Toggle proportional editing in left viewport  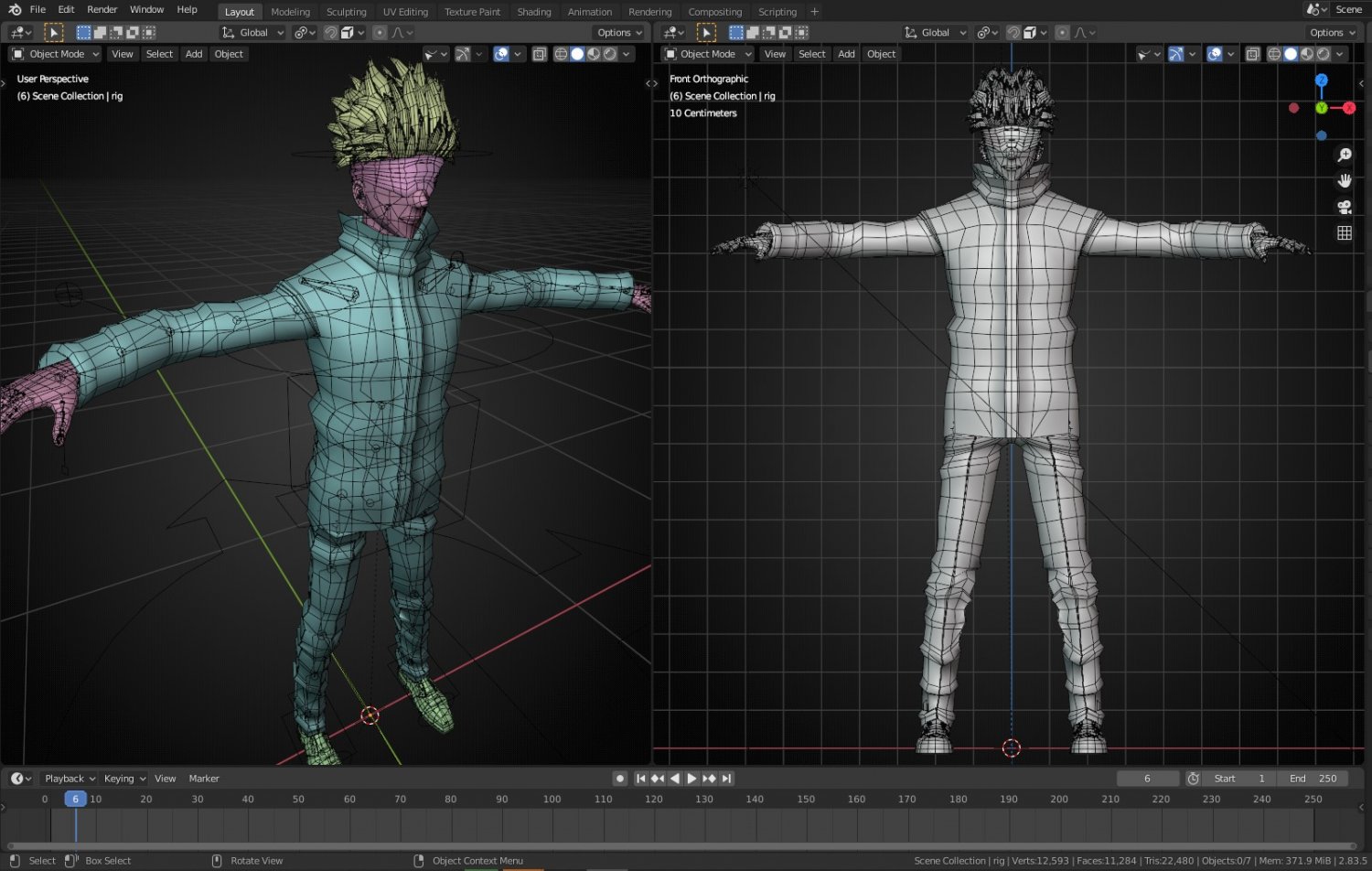380,33
